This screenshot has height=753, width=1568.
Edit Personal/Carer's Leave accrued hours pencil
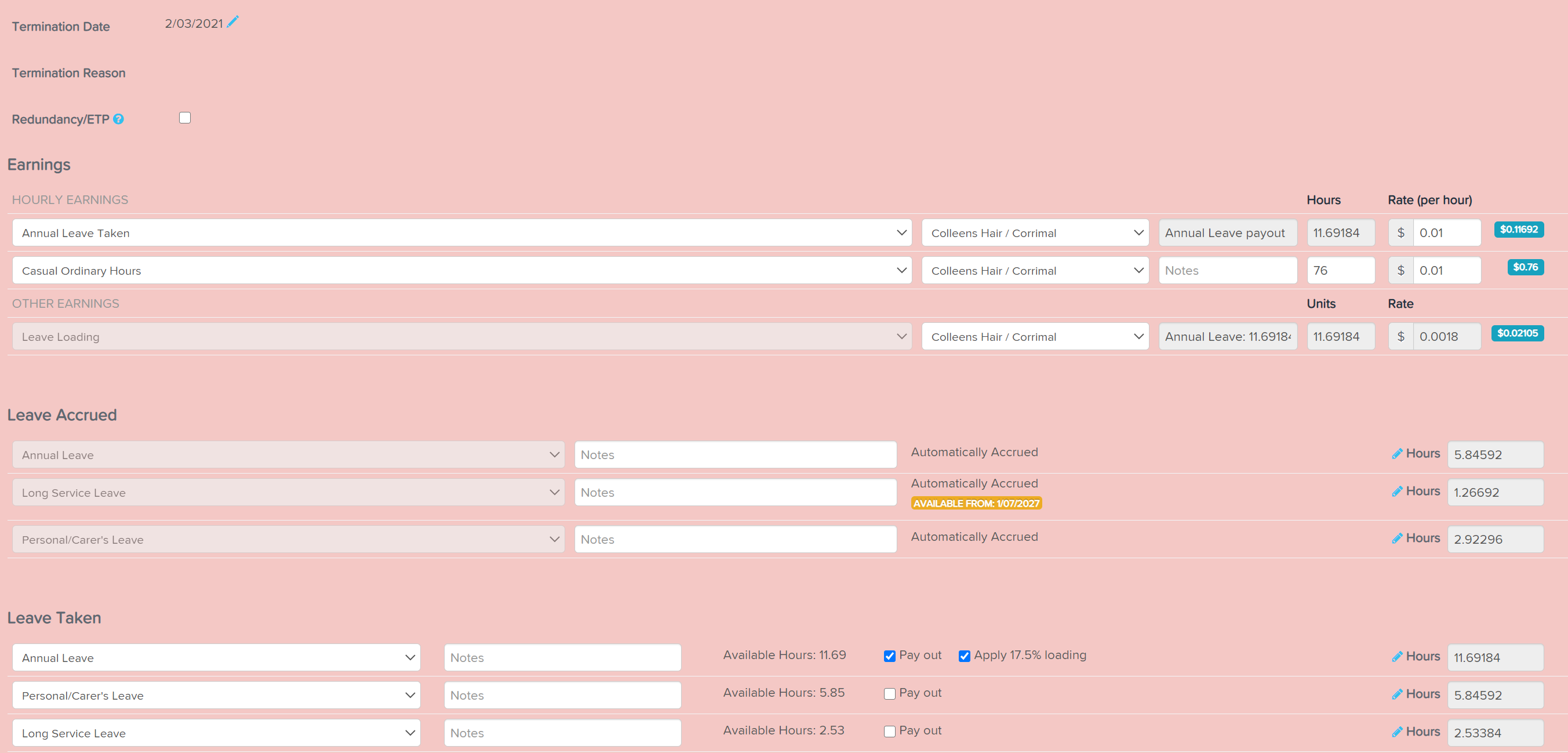pyautogui.click(x=1397, y=538)
